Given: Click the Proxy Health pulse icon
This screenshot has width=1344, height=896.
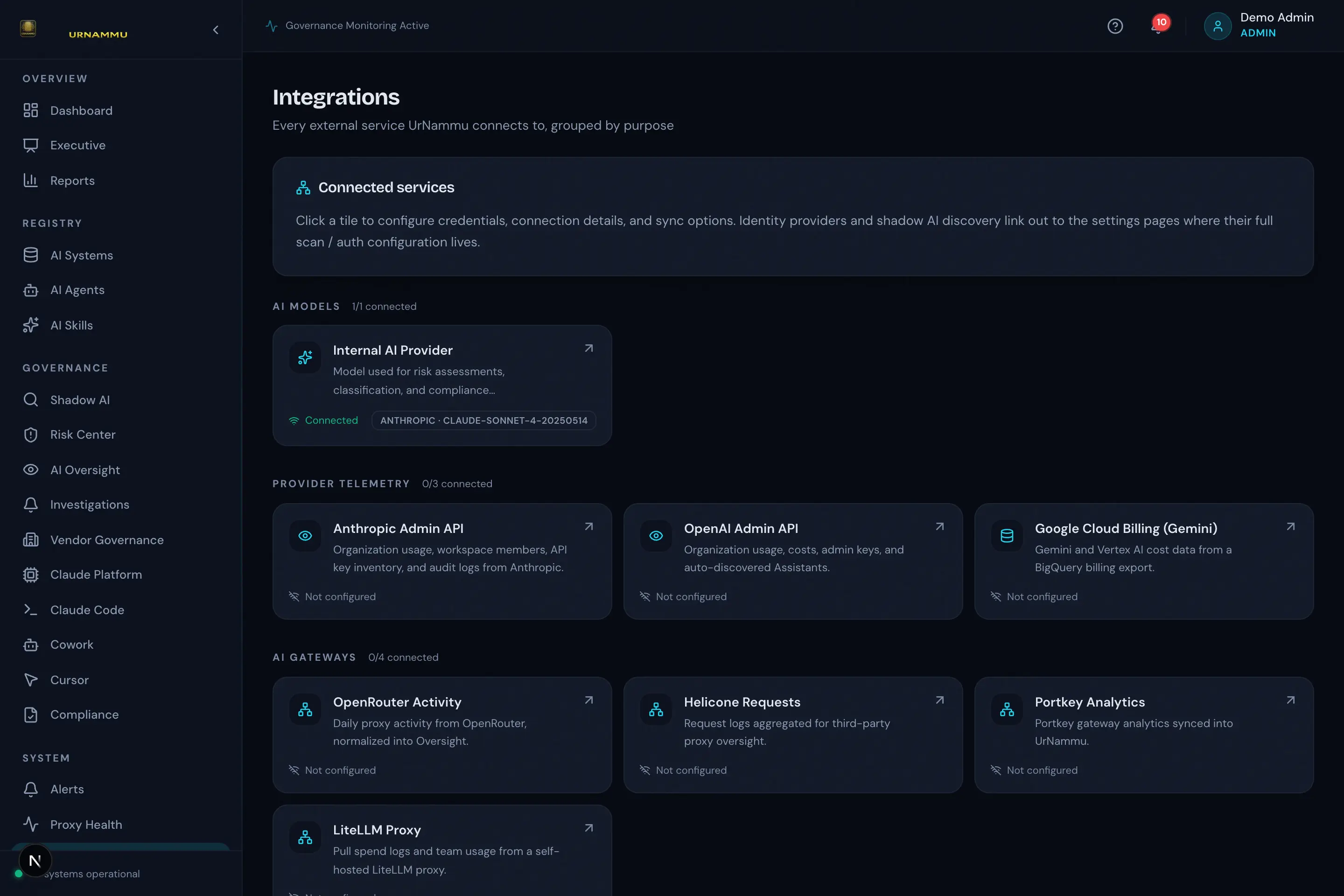Looking at the screenshot, I should pos(31,825).
